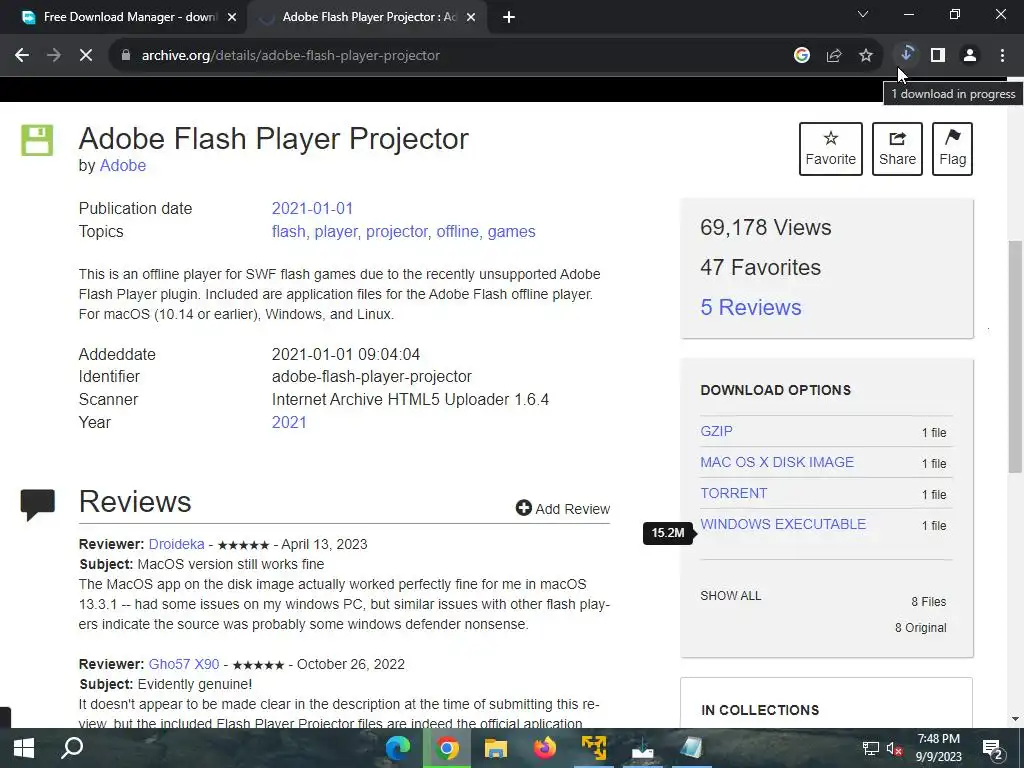The width and height of the screenshot is (1024, 768).
Task: Open a new browser tab
Action: coord(509,17)
